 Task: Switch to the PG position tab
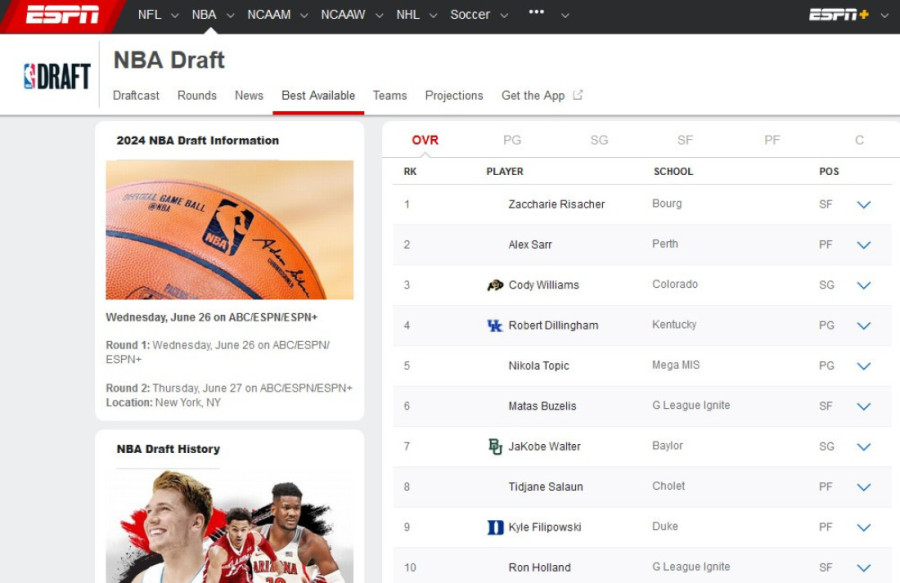pyautogui.click(x=512, y=140)
